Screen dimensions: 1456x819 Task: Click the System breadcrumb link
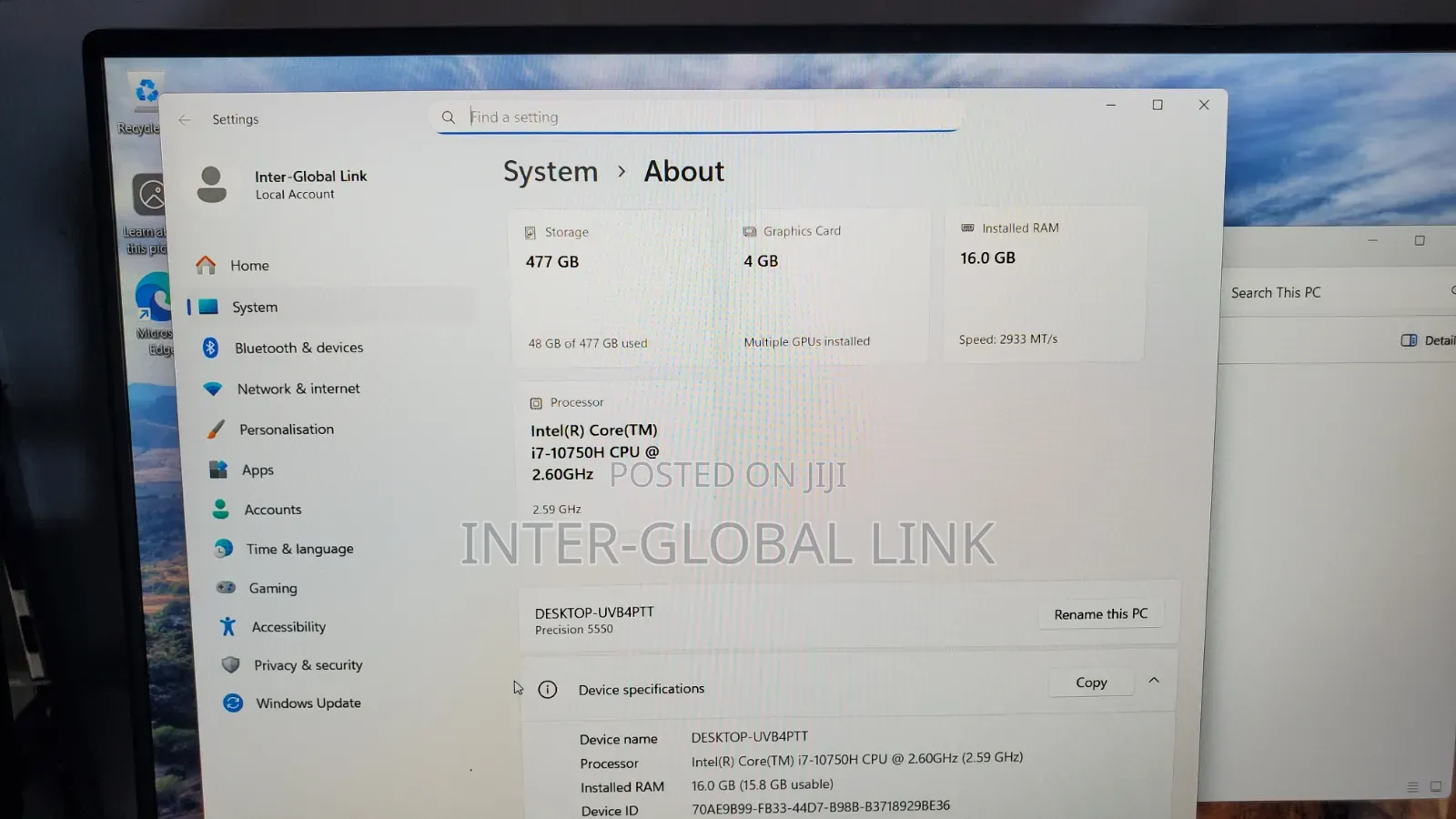tap(551, 172)
